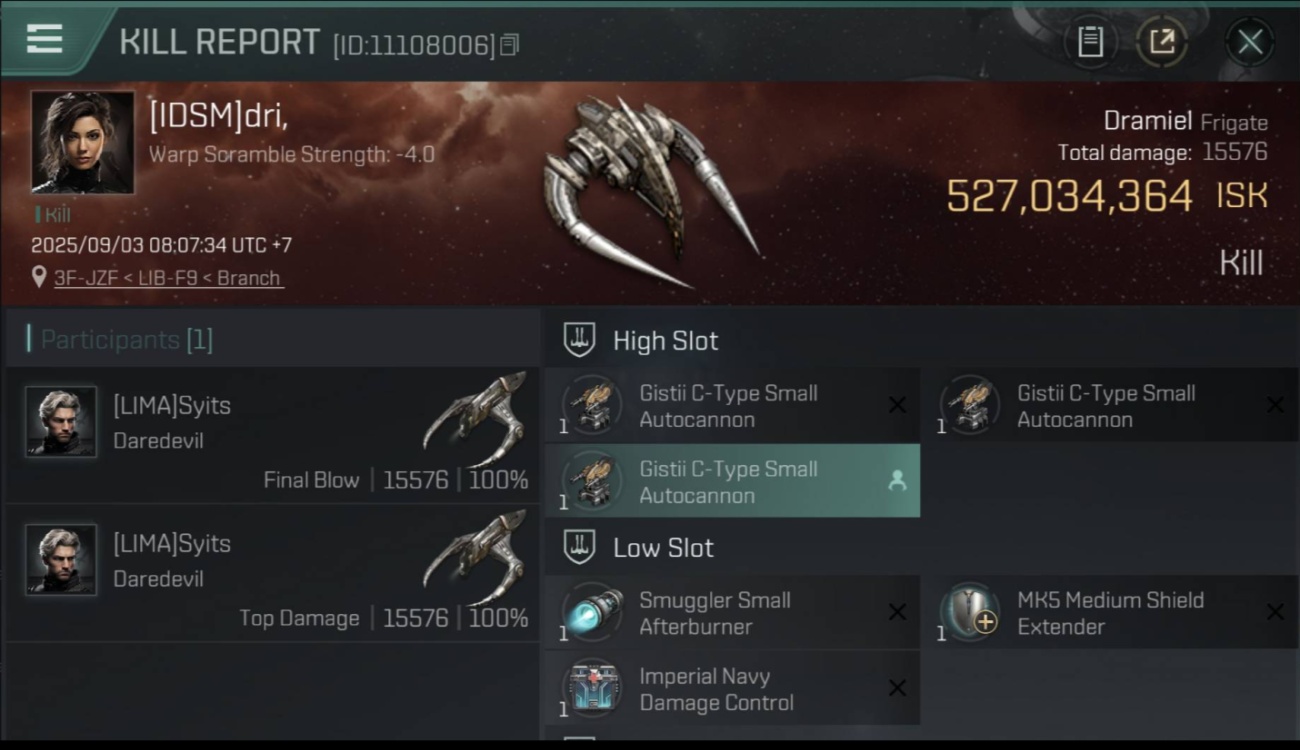
Task: Click the Low Slot shield icon
Action: (x=580, y=547)
